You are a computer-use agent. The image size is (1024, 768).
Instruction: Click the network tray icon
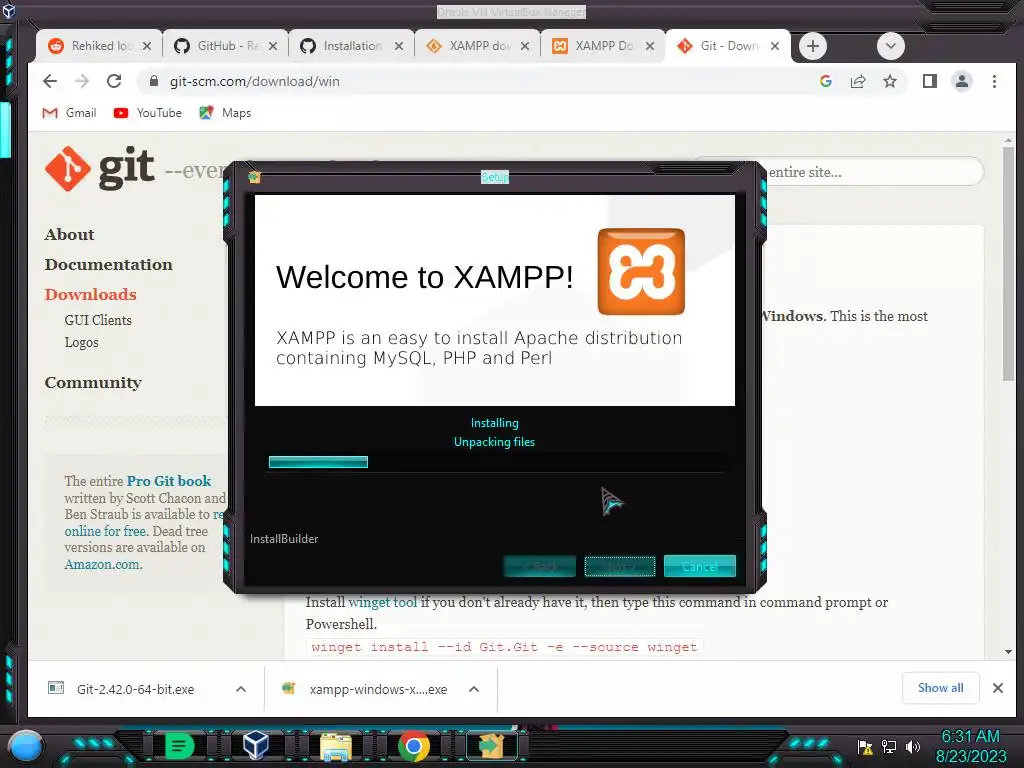pyautogui.click(x=889, y=746)
